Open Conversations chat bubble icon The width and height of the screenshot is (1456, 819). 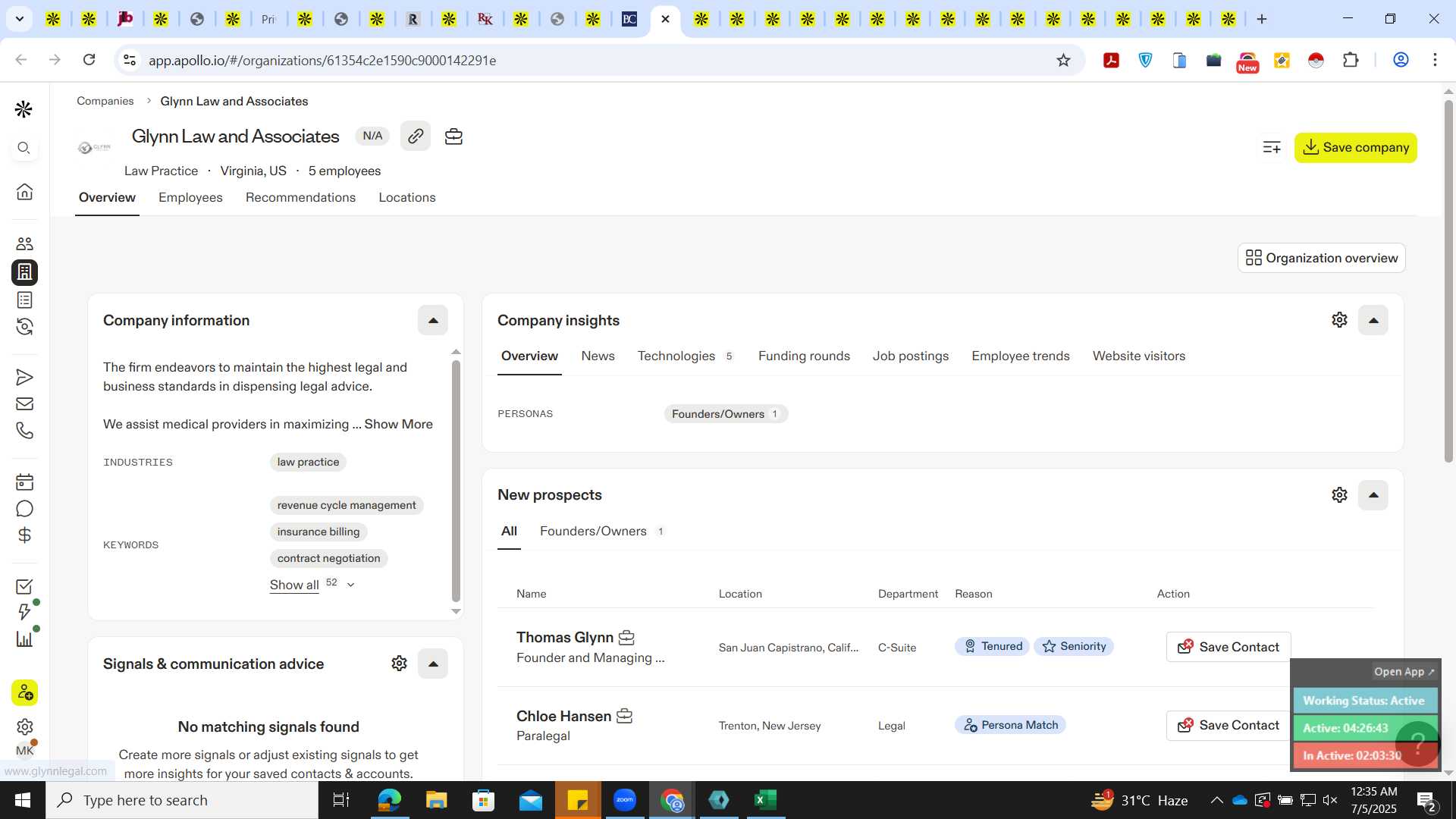click(x=24, y=509)
